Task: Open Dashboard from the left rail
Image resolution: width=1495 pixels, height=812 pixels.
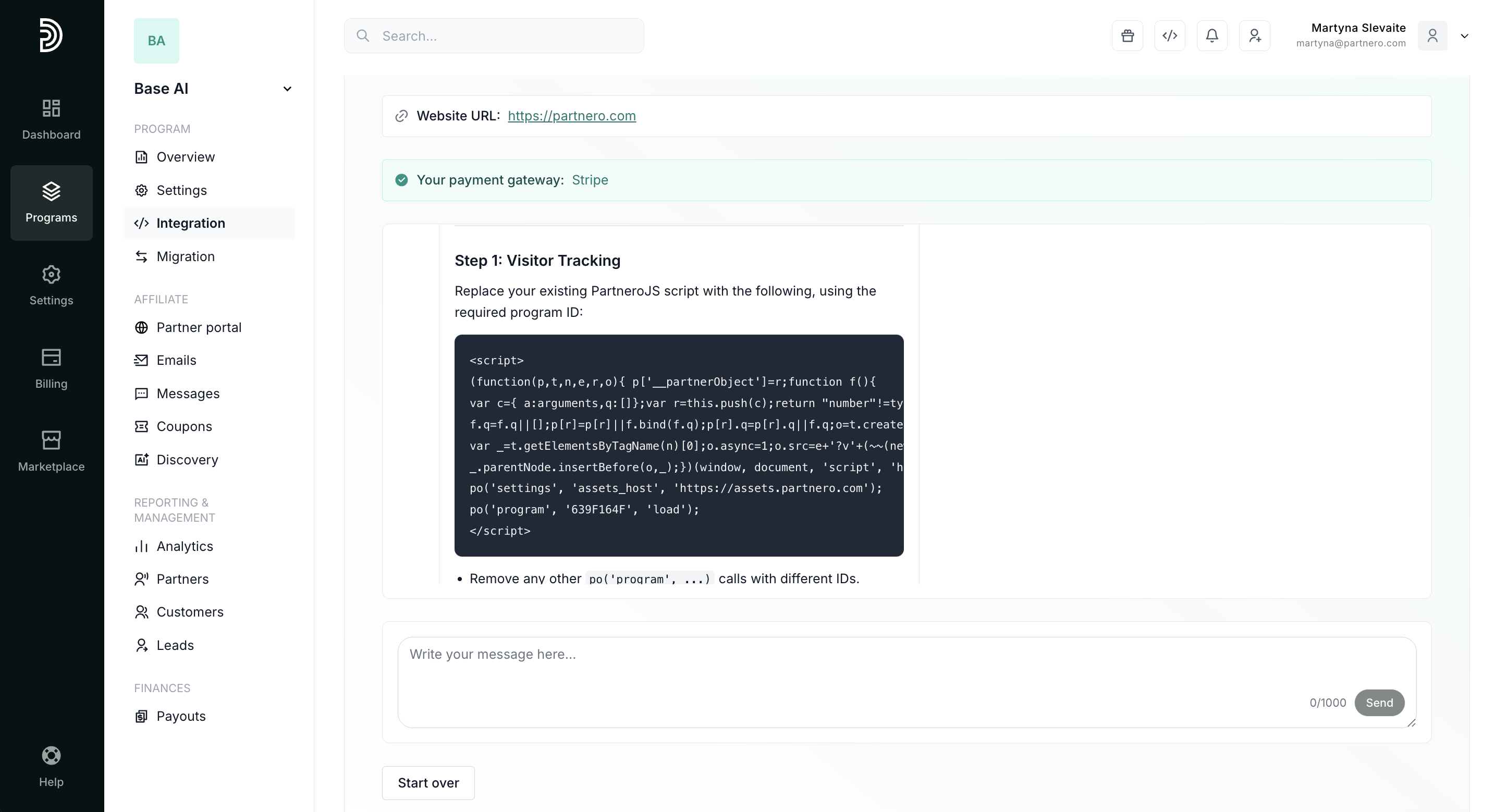Action: [51, 119]
